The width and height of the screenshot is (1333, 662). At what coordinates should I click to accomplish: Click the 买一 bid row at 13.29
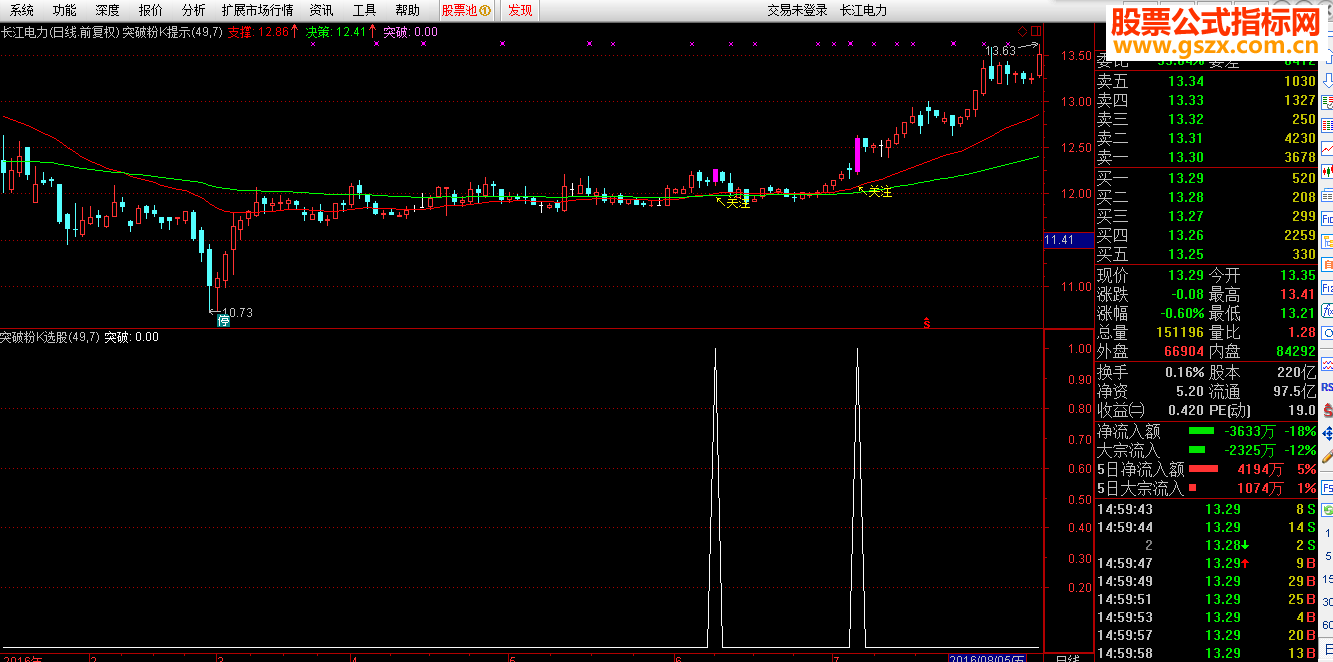[1207, 178]
